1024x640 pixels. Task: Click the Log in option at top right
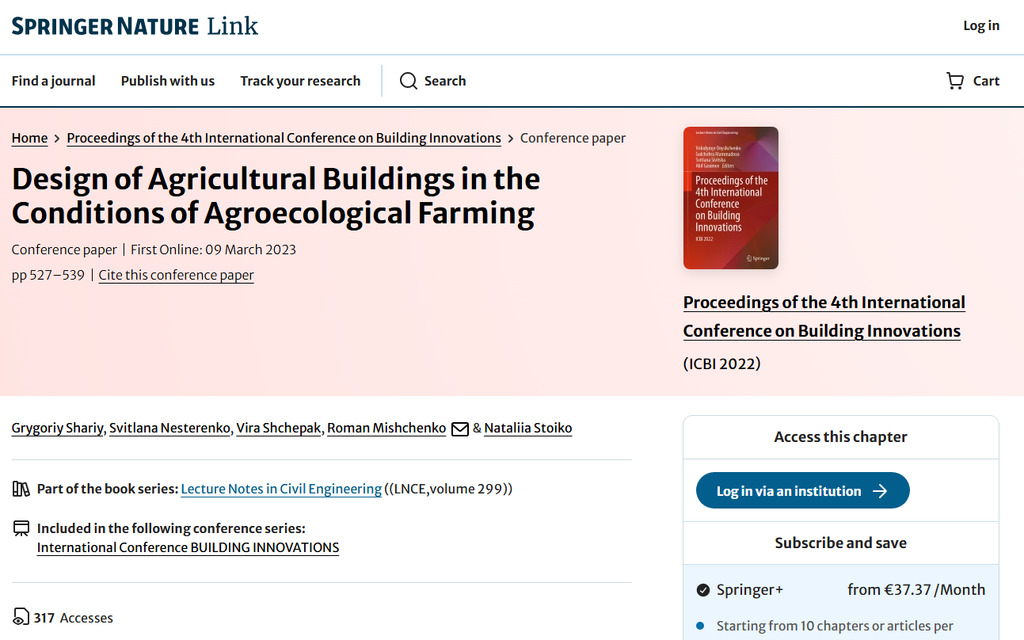(x=981, y=26)
